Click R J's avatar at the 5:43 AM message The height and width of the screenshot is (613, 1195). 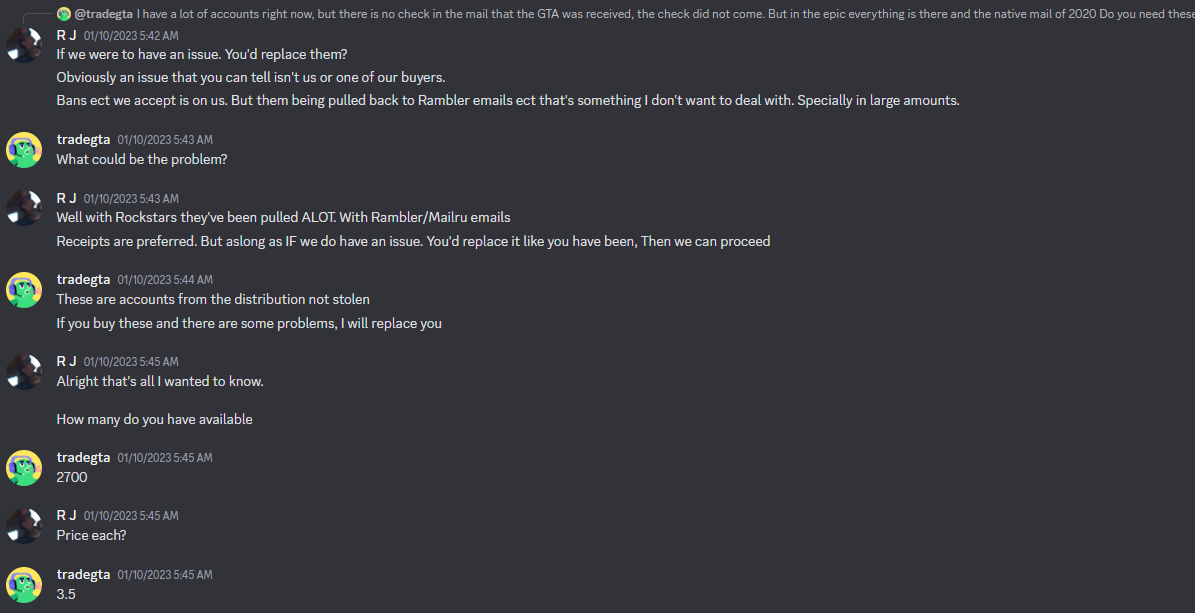click(24, 207)
